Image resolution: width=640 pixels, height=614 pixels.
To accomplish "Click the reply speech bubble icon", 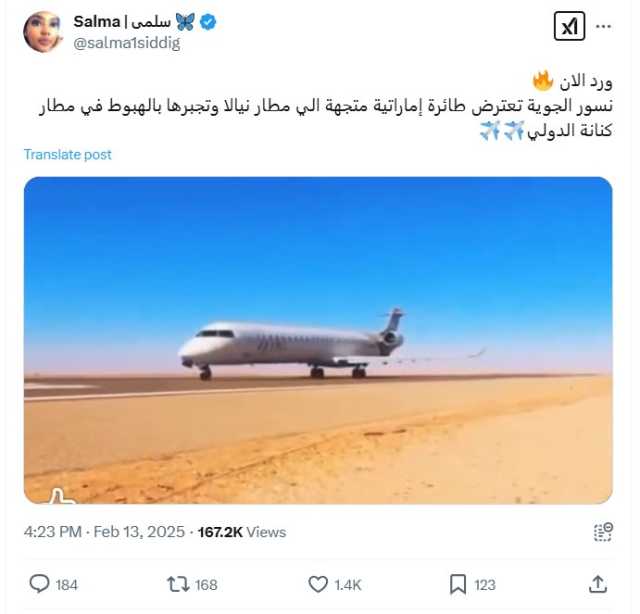I will (x=40, y=584).
